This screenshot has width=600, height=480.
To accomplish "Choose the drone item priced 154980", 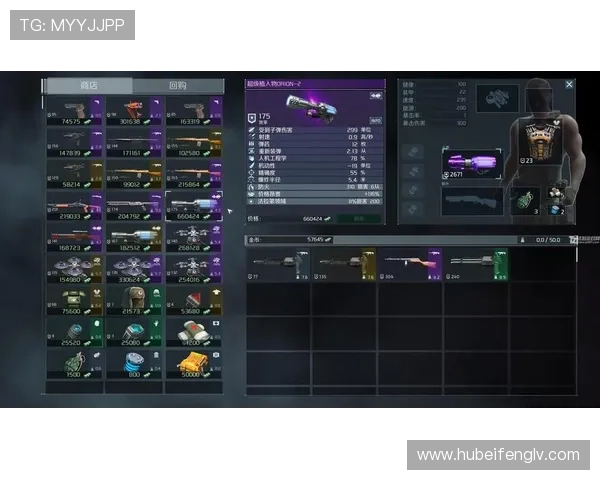I will coord(74,270).
